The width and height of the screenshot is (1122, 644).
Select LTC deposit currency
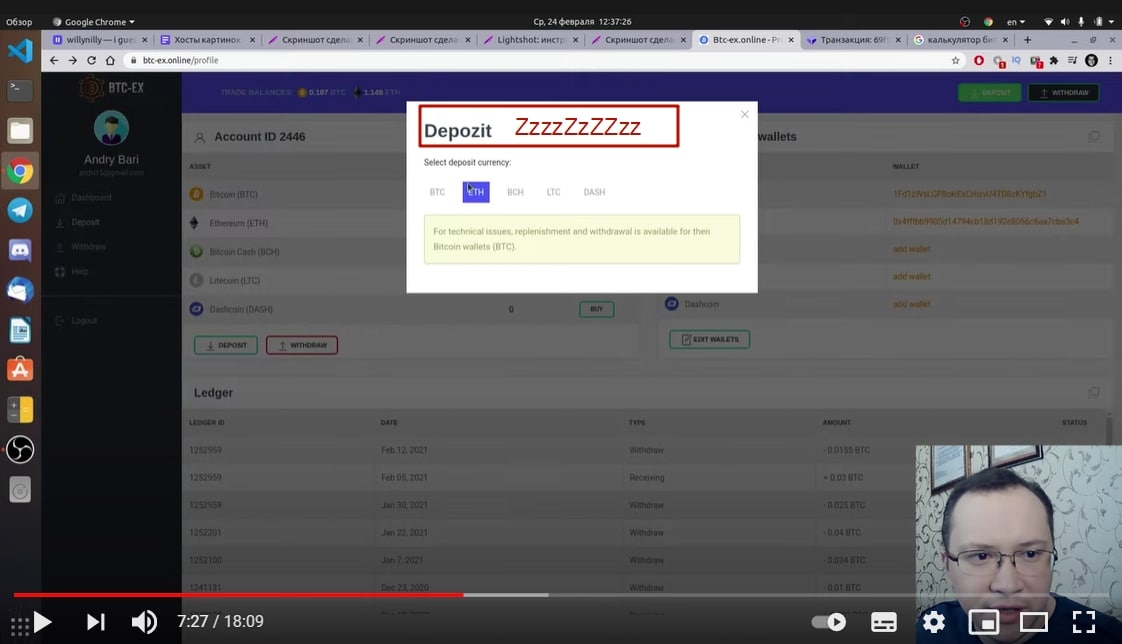553,192
